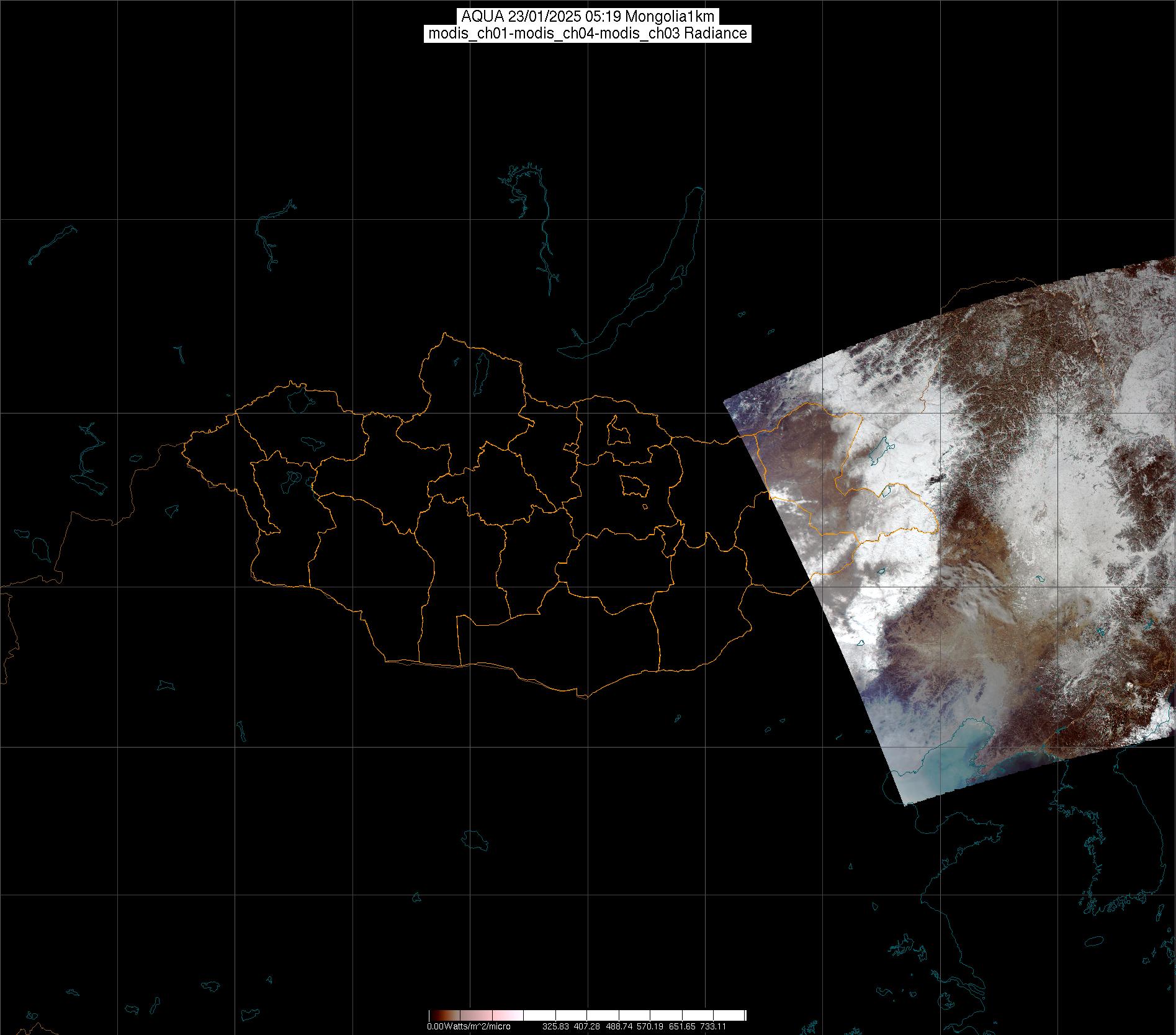Image resolution: width=1176 pixels, height=1035 pixels.
Task: Click the 570.19 legend value
Action: [650, 1026]
